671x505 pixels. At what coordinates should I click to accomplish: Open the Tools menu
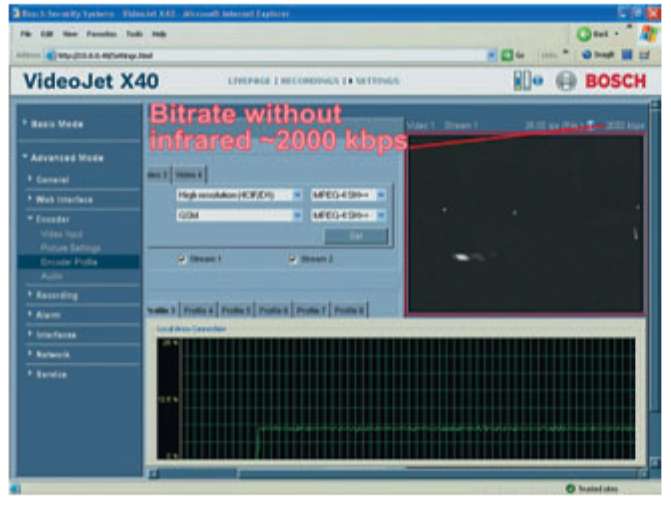click(134, 34)
